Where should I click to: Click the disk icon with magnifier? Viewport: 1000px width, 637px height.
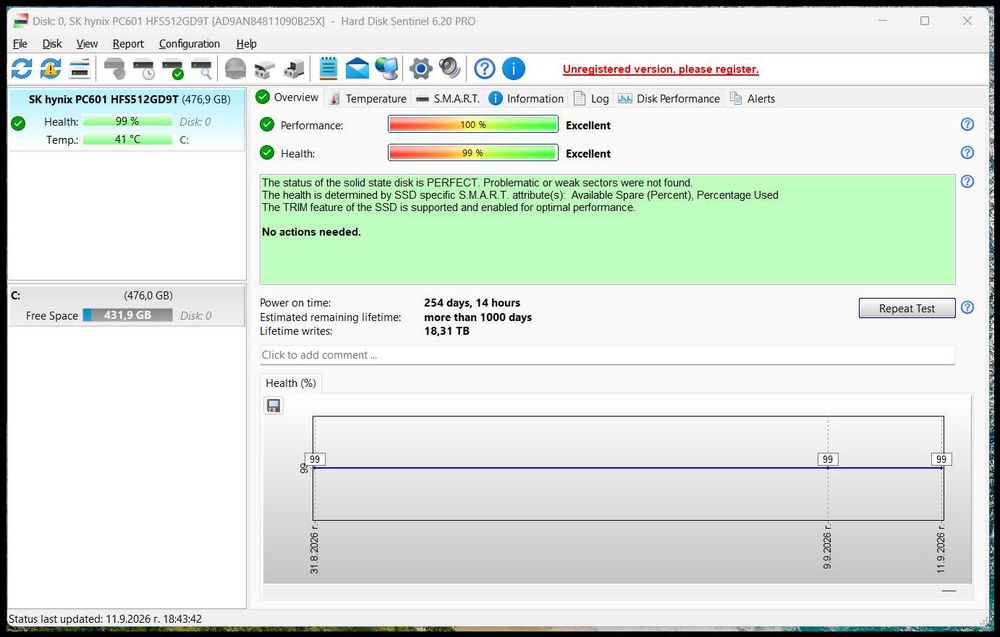tap(201, 68)
